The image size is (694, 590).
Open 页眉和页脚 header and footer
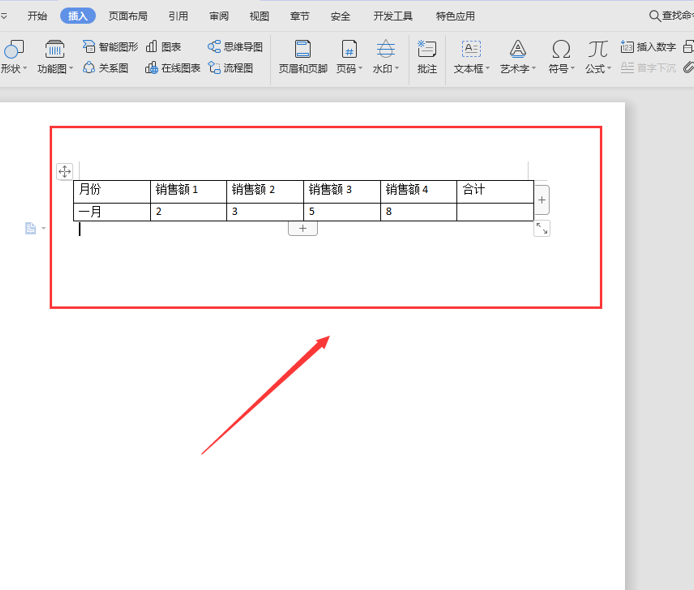tap(303, 57)
